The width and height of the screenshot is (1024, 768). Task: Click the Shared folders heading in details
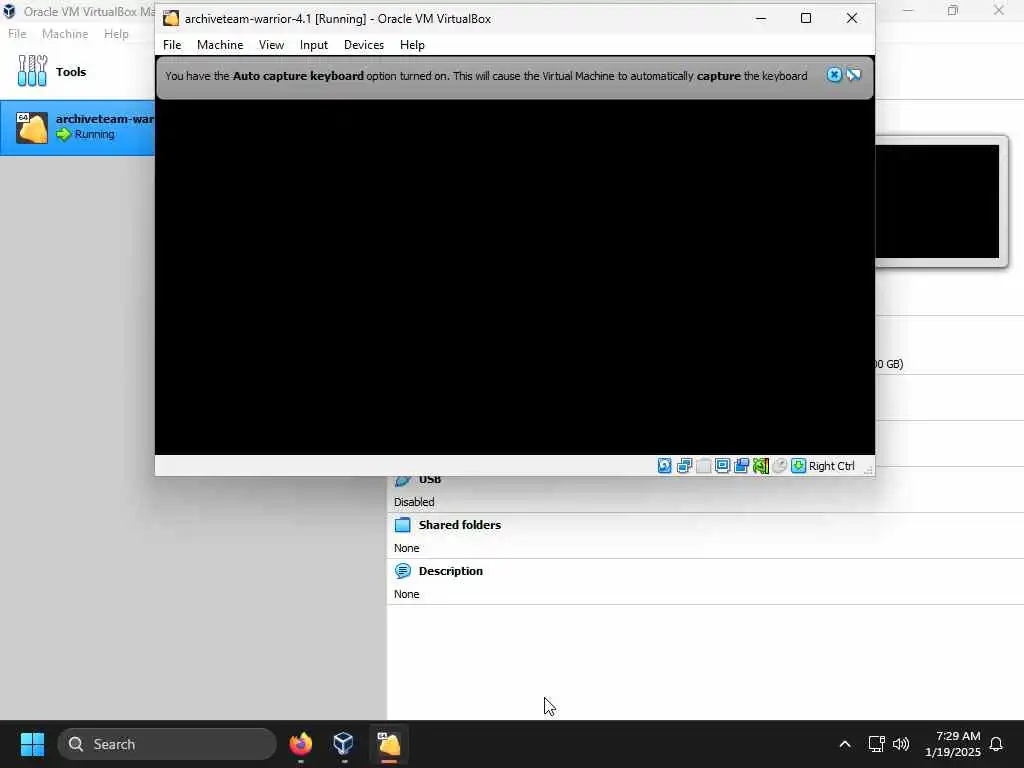point(460,525)
